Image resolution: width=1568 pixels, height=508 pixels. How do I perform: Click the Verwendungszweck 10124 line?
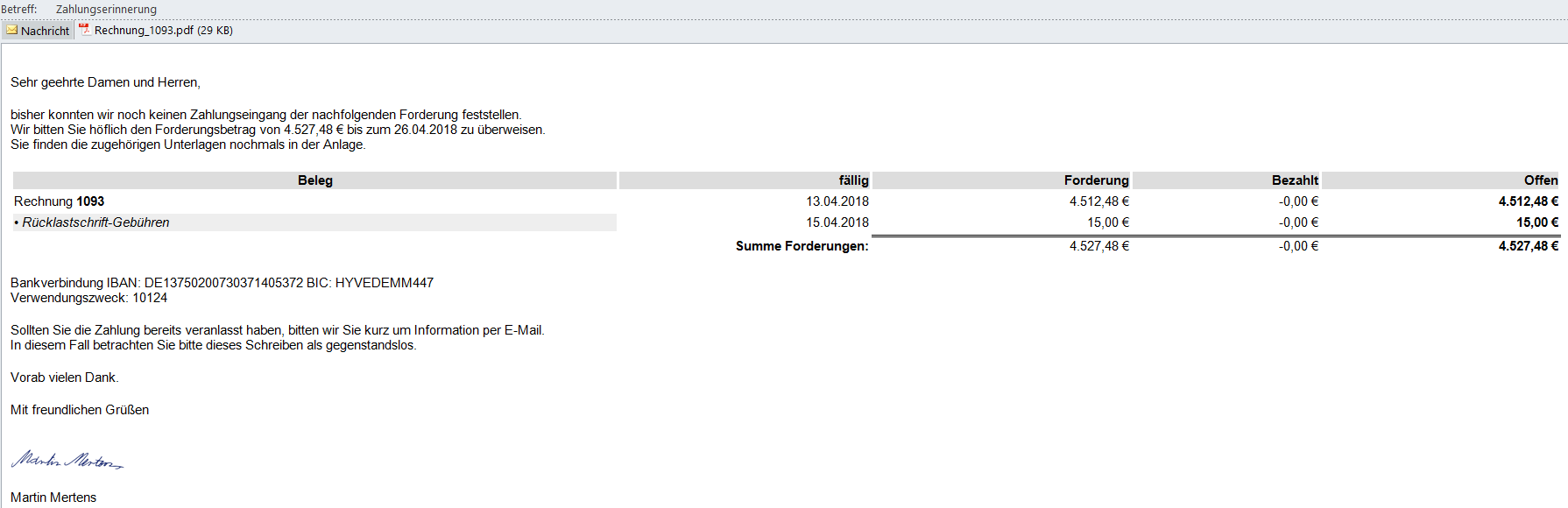tap(88, 298)
